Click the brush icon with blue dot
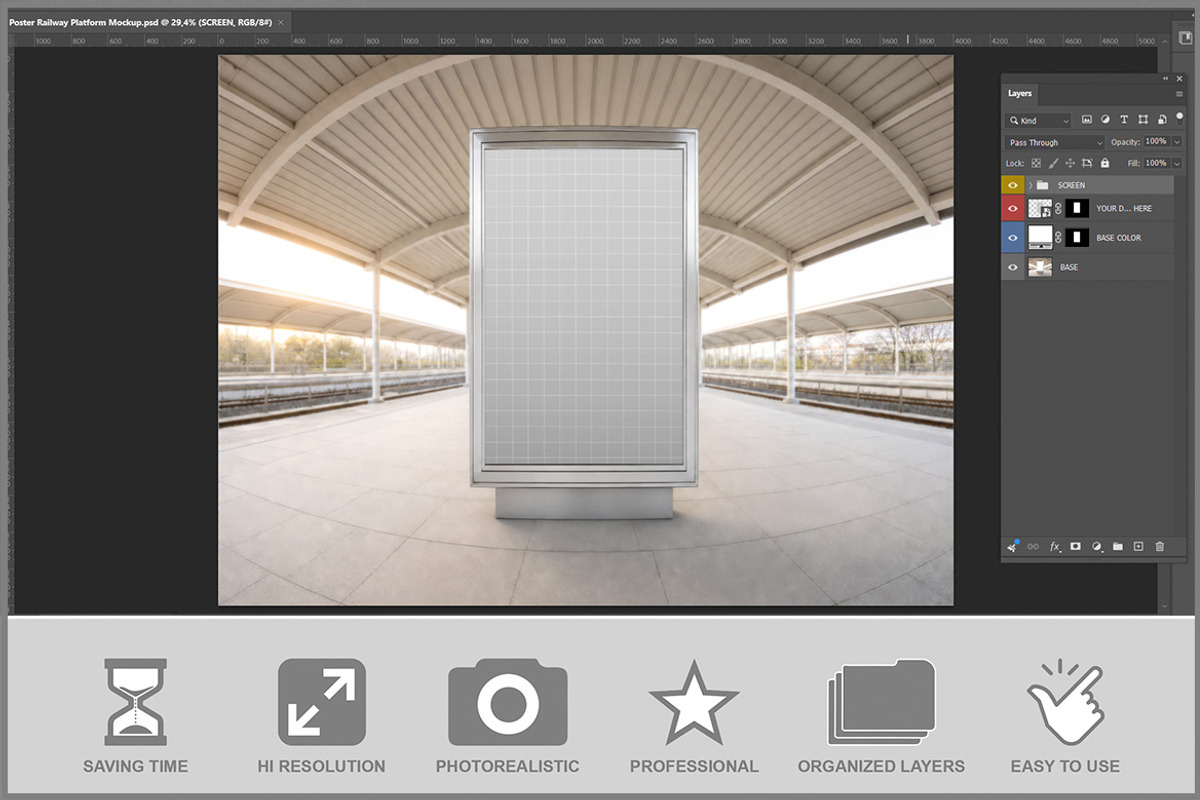 [1012, 546]
